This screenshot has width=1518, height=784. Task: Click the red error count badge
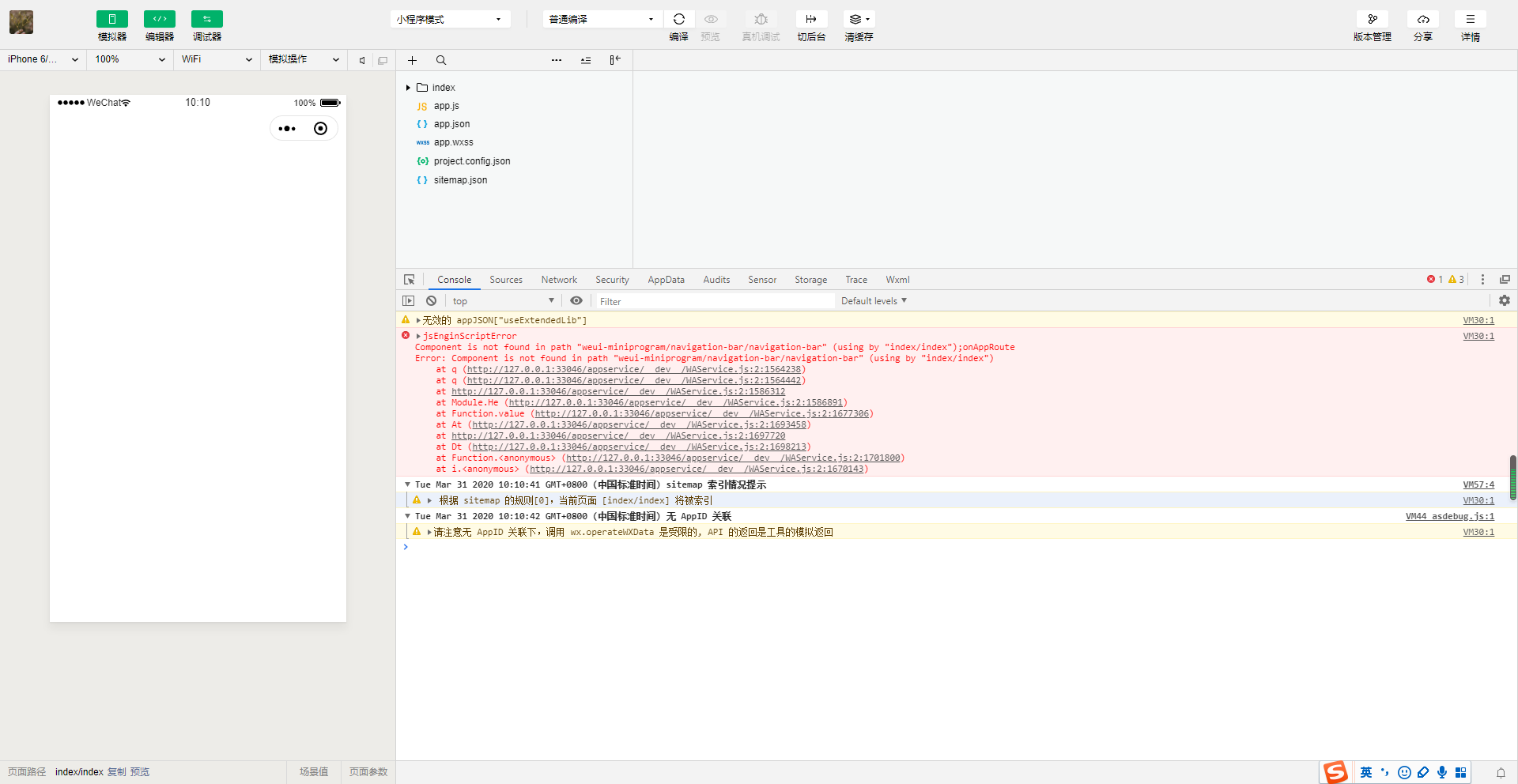(1435, 279)
